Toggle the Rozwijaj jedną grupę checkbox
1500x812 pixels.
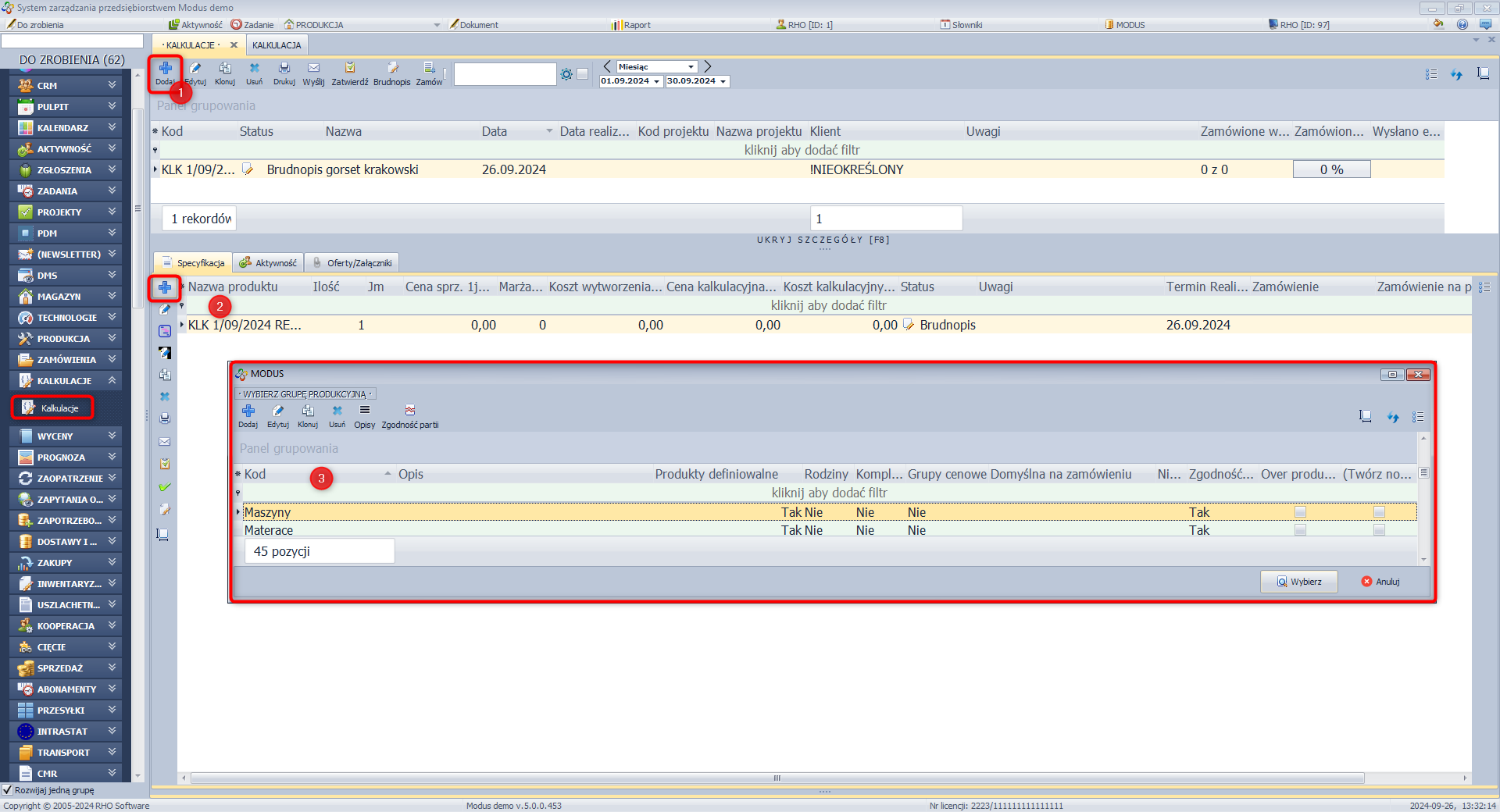point(8,790)
